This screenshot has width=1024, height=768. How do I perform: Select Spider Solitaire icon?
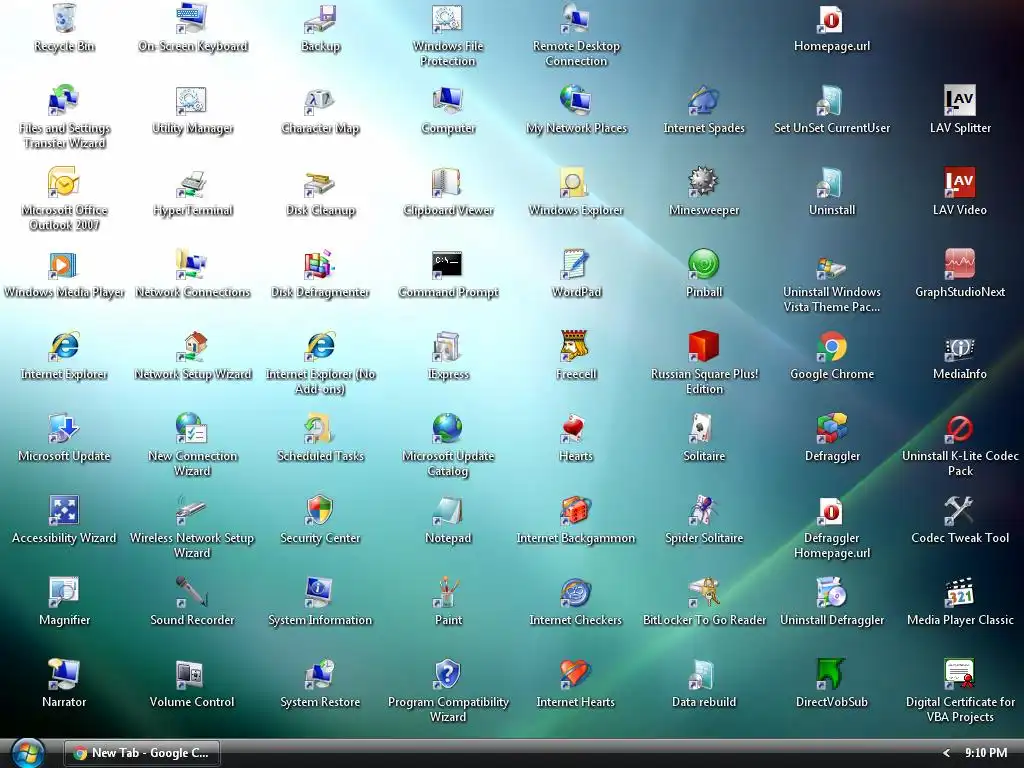click(704, 510)
